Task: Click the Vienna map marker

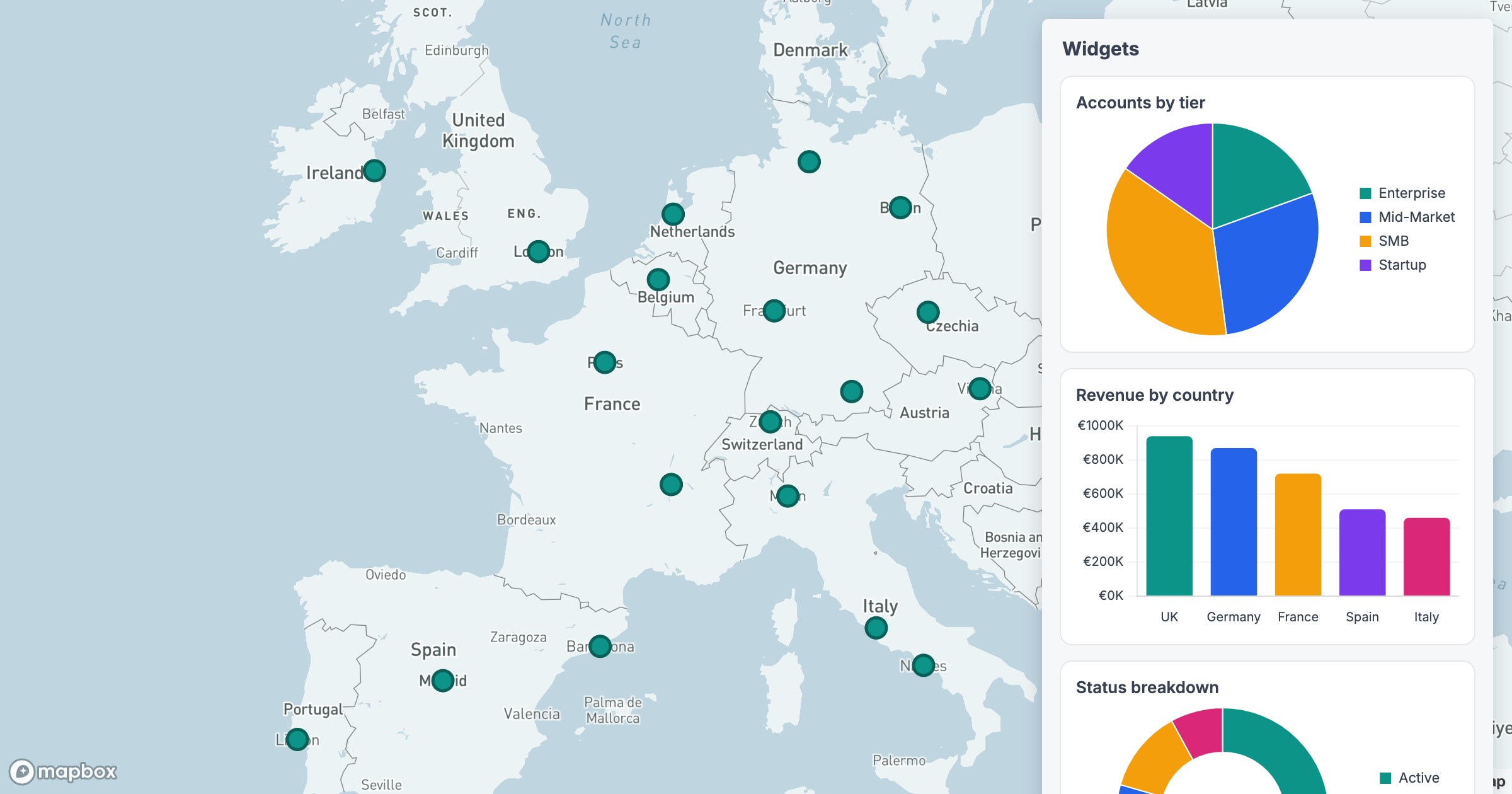Action: (980, 388)
